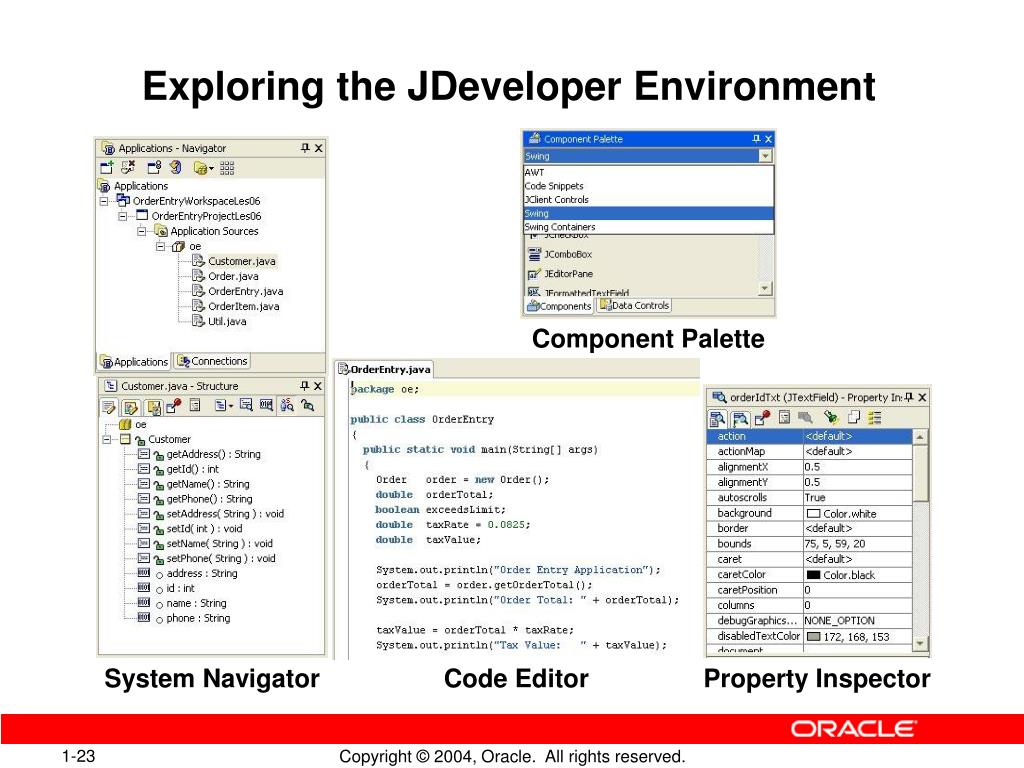This screenshot has width=1024, height=768.
Task: Click the last lock-with-magnifier icon in the Structure toolbar
Action: coord(307,406)
